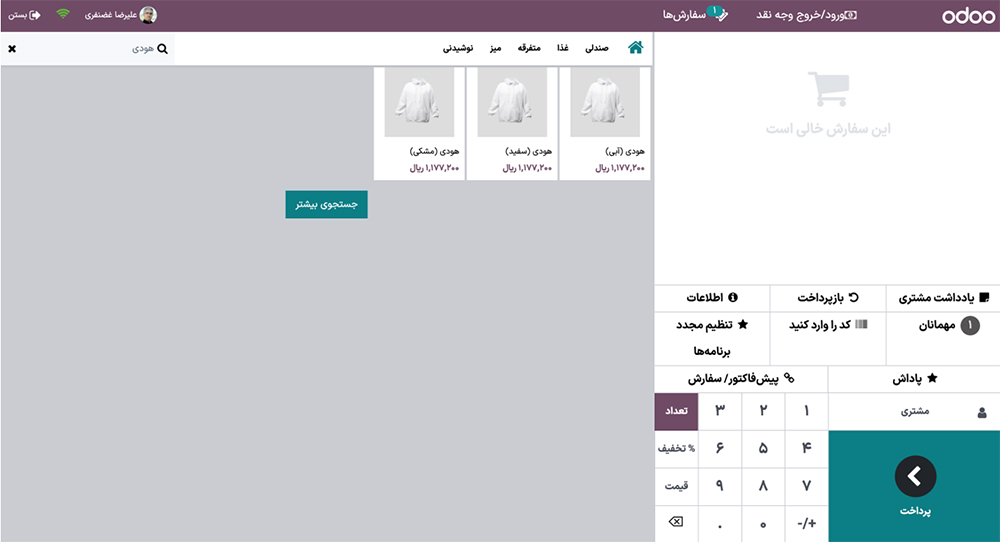
Task: Select the نوشیدنی category tab
Action: (459, 48)
